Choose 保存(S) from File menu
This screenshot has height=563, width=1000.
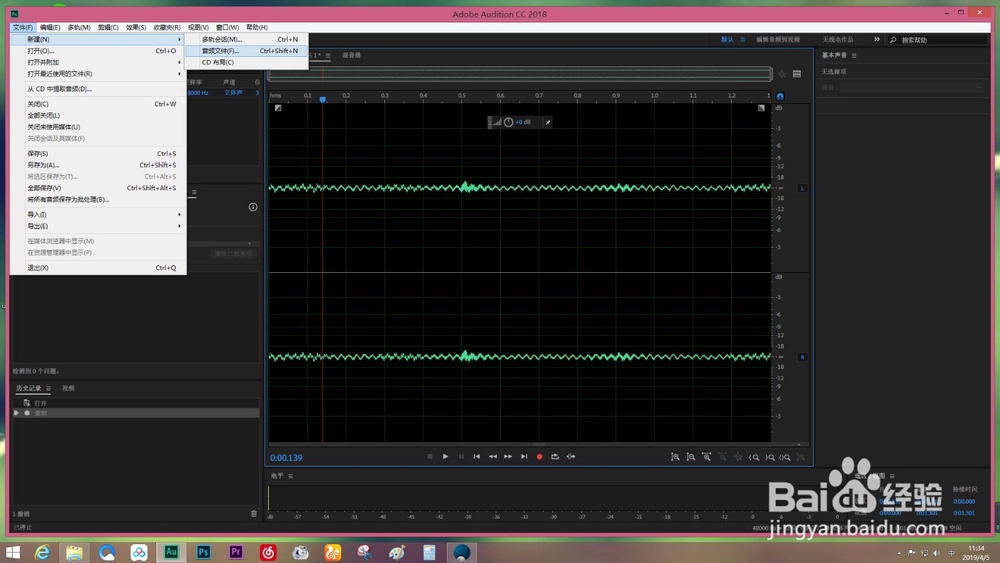pos(98,153)
